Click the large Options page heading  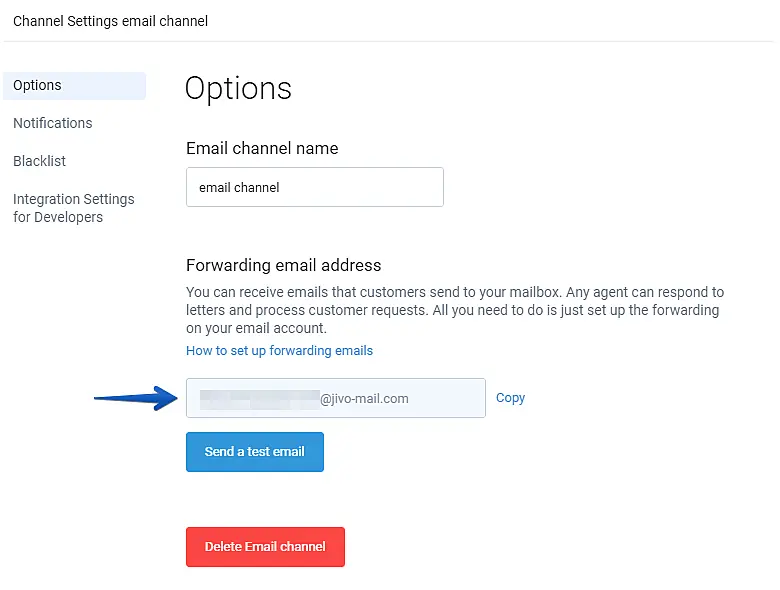pos(238,88)
